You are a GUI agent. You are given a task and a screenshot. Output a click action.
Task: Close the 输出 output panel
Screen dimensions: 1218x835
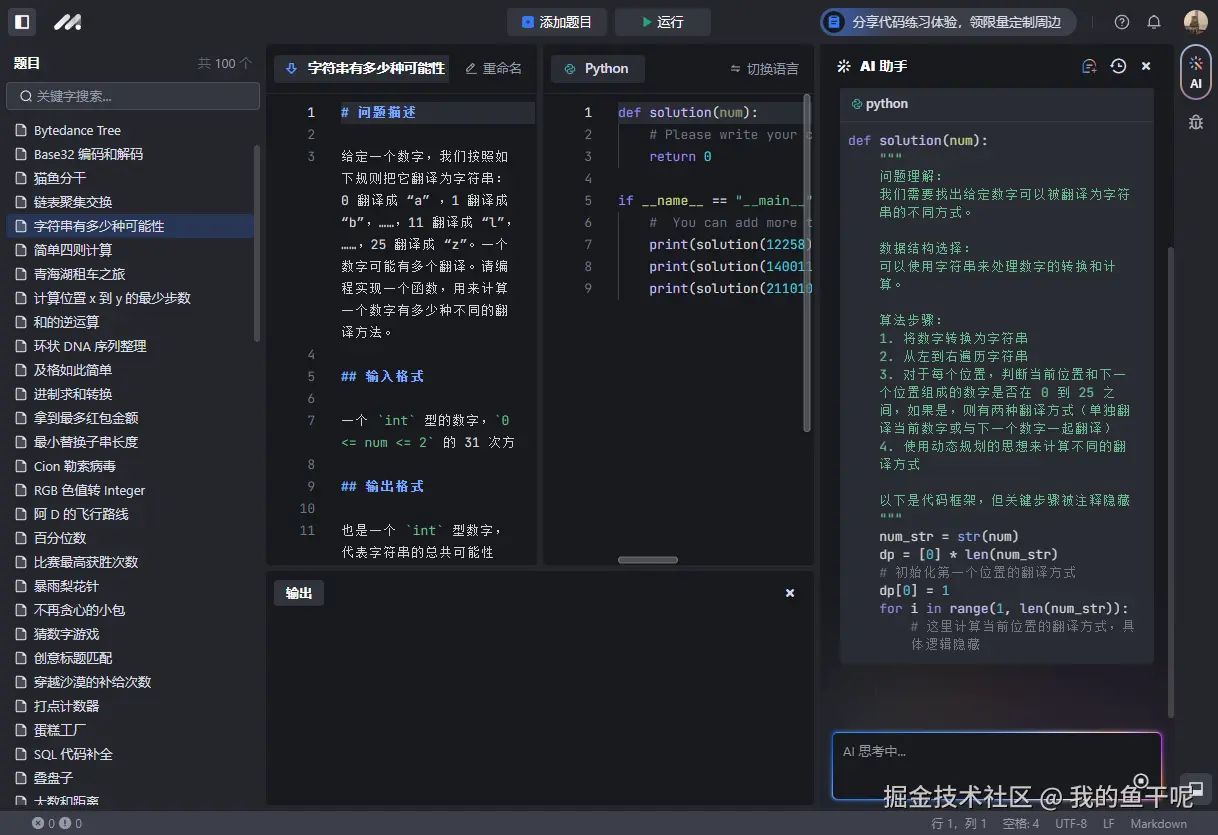pos(790,592)
